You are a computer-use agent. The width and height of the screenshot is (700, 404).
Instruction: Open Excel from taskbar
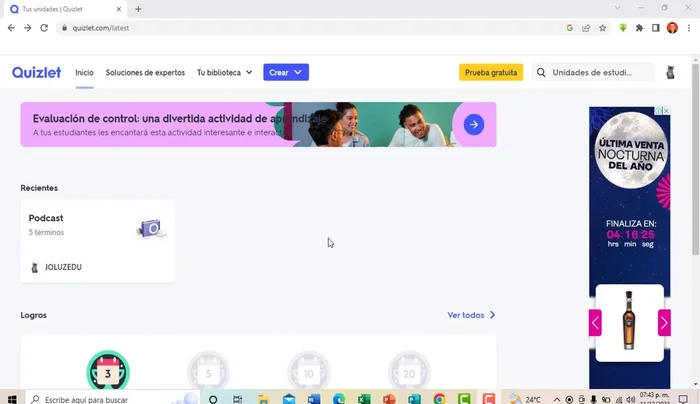pos(364,399)
